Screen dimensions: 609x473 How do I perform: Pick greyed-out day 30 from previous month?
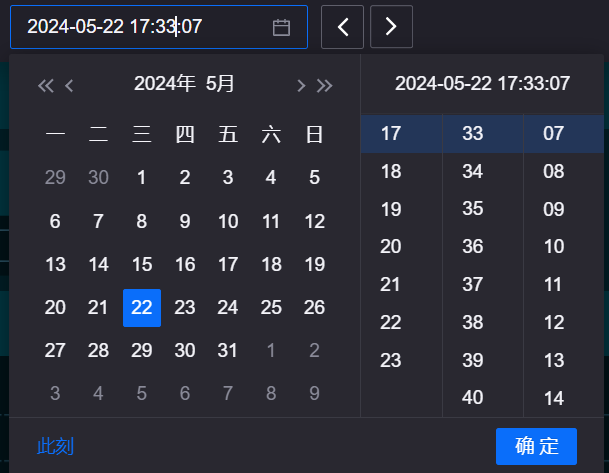pyautogui.click(x=98, y=178)
